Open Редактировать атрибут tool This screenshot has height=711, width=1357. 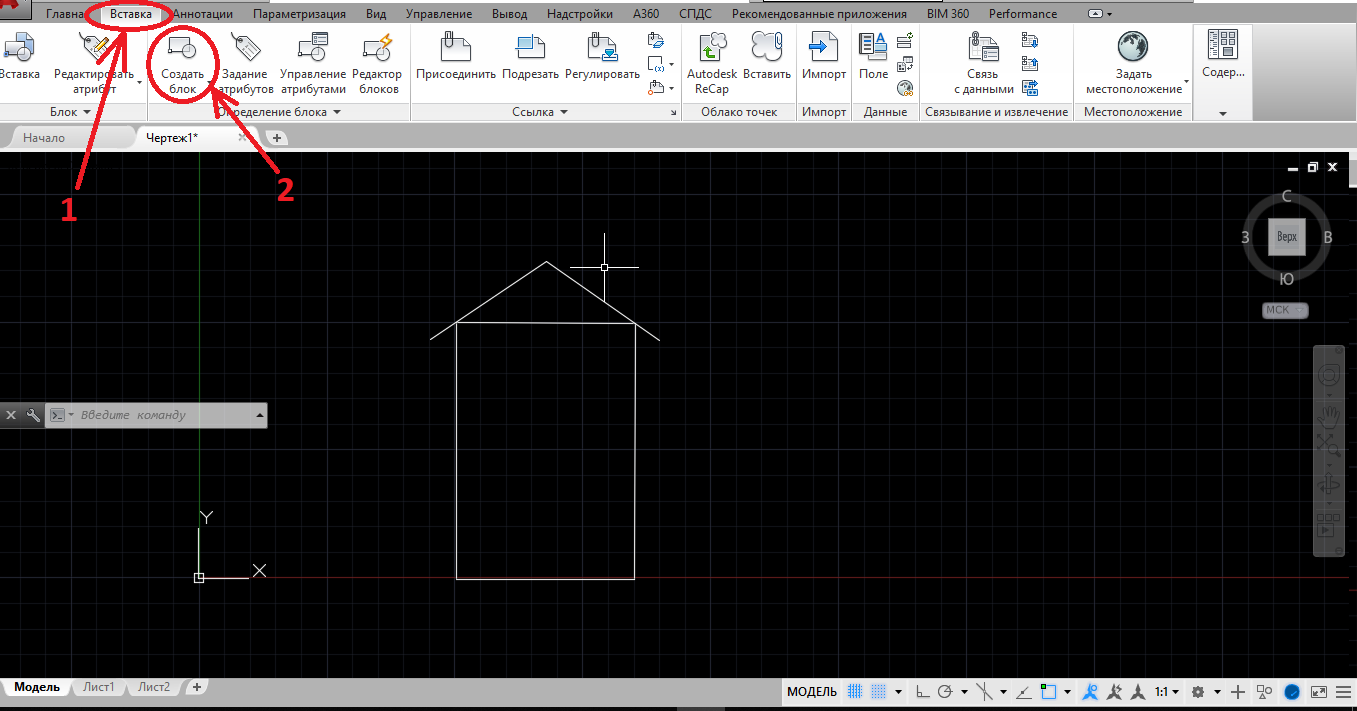95,64
